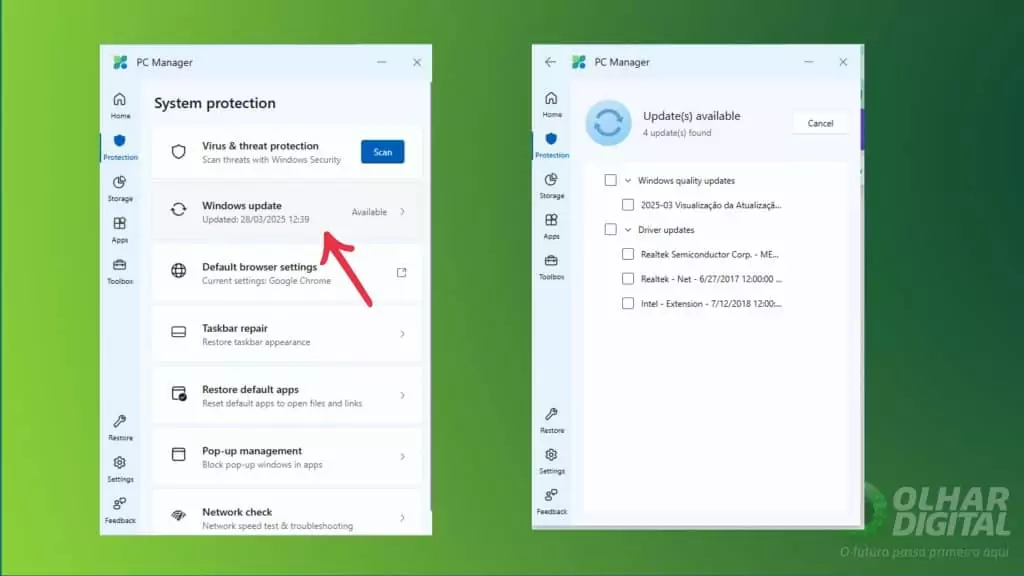This screenshot has height=576, width=1024.
Task: Click the Pop-up management window icon
Action: (178, 454)
